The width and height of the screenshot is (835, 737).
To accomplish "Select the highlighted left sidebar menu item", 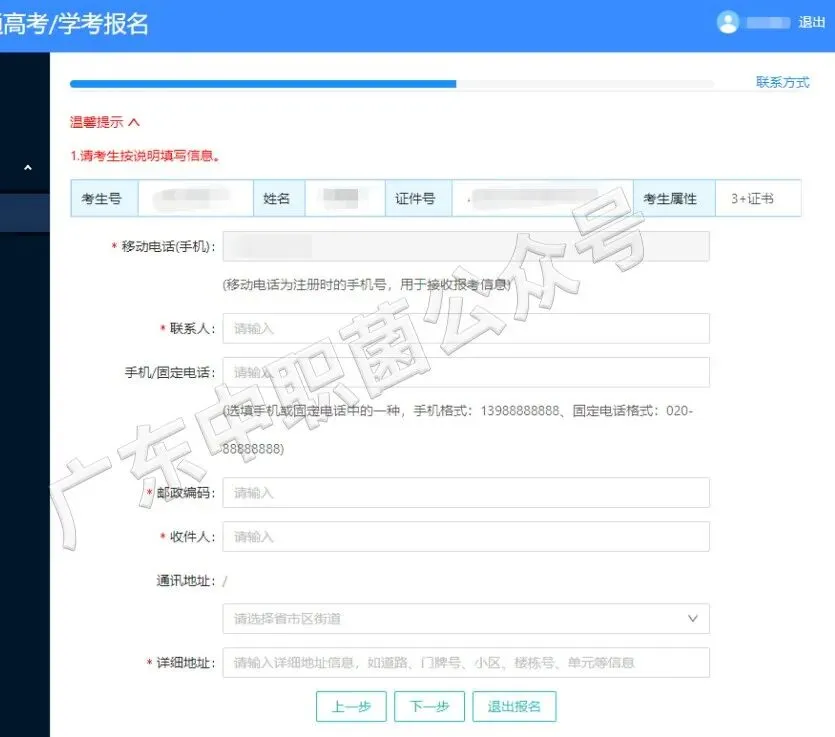I will (x=24, y=213).
